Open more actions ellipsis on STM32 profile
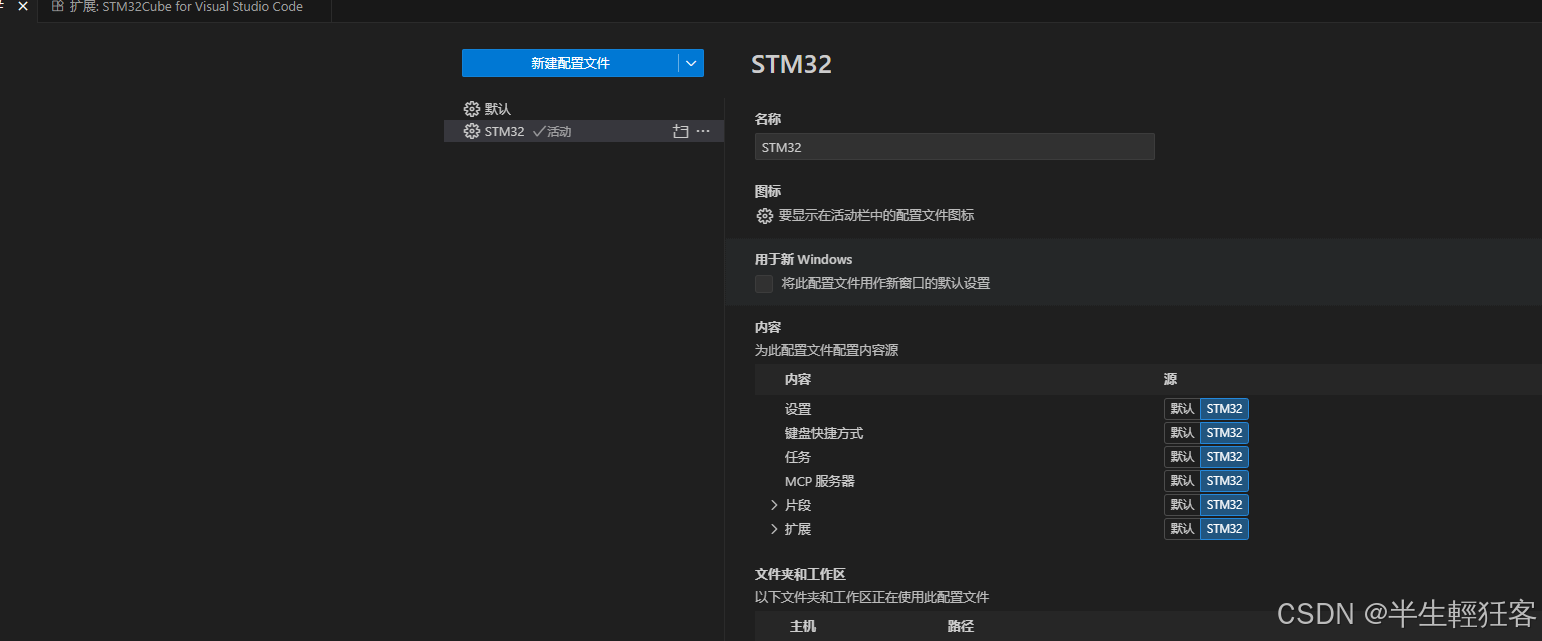 click(x=702, y=131)
